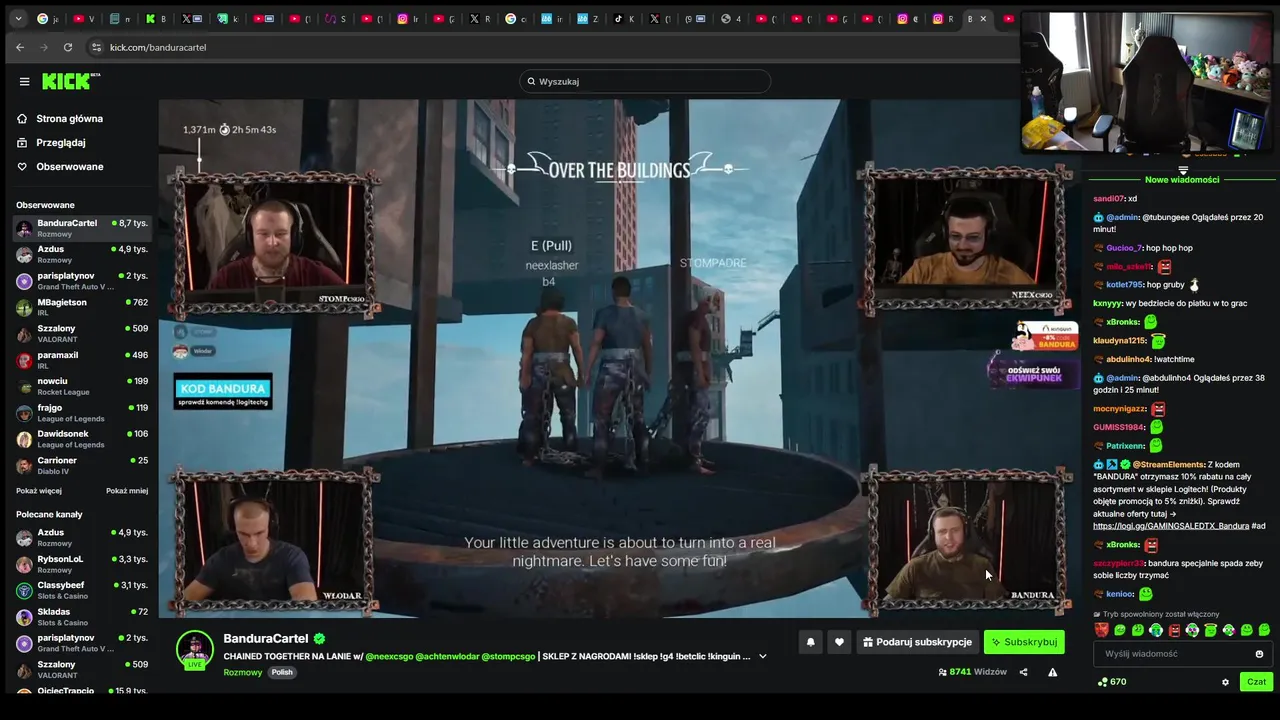Select paramaxil channel in sidebar
Image resolution: width=1280 pixels, height=720 pixels.
coord(82,360)
